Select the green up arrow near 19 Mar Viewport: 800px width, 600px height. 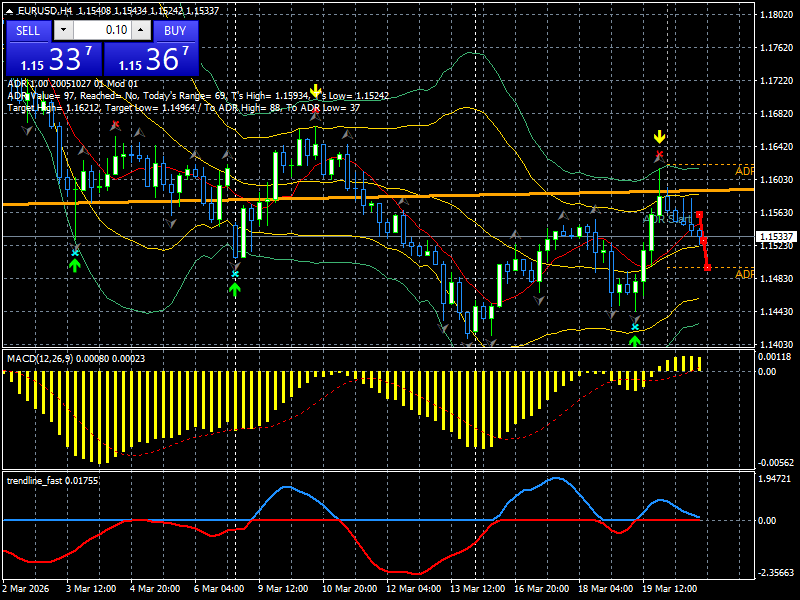coord(635,340)
